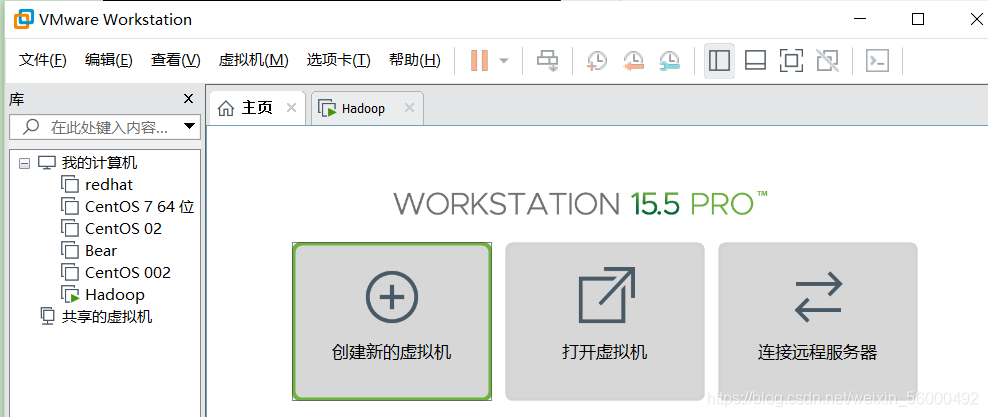988x417 pixels.
Task: Open the 帮助(H) menu
Action: [415, 60]
